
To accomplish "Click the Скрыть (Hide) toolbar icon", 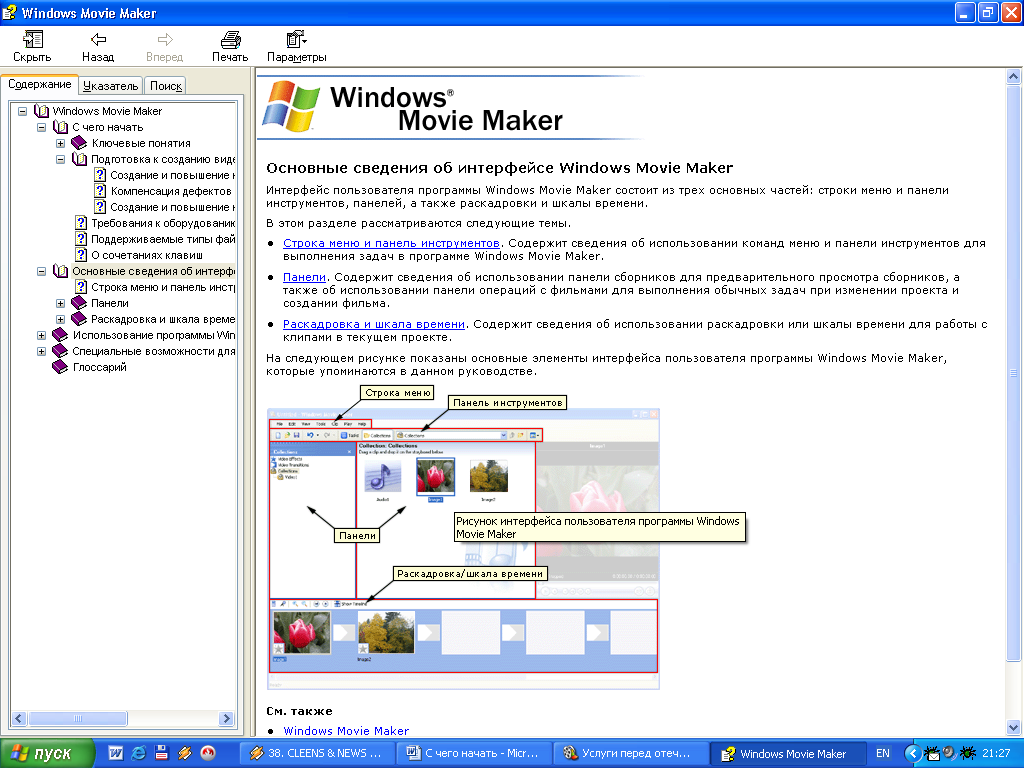I will pos(32,40).
